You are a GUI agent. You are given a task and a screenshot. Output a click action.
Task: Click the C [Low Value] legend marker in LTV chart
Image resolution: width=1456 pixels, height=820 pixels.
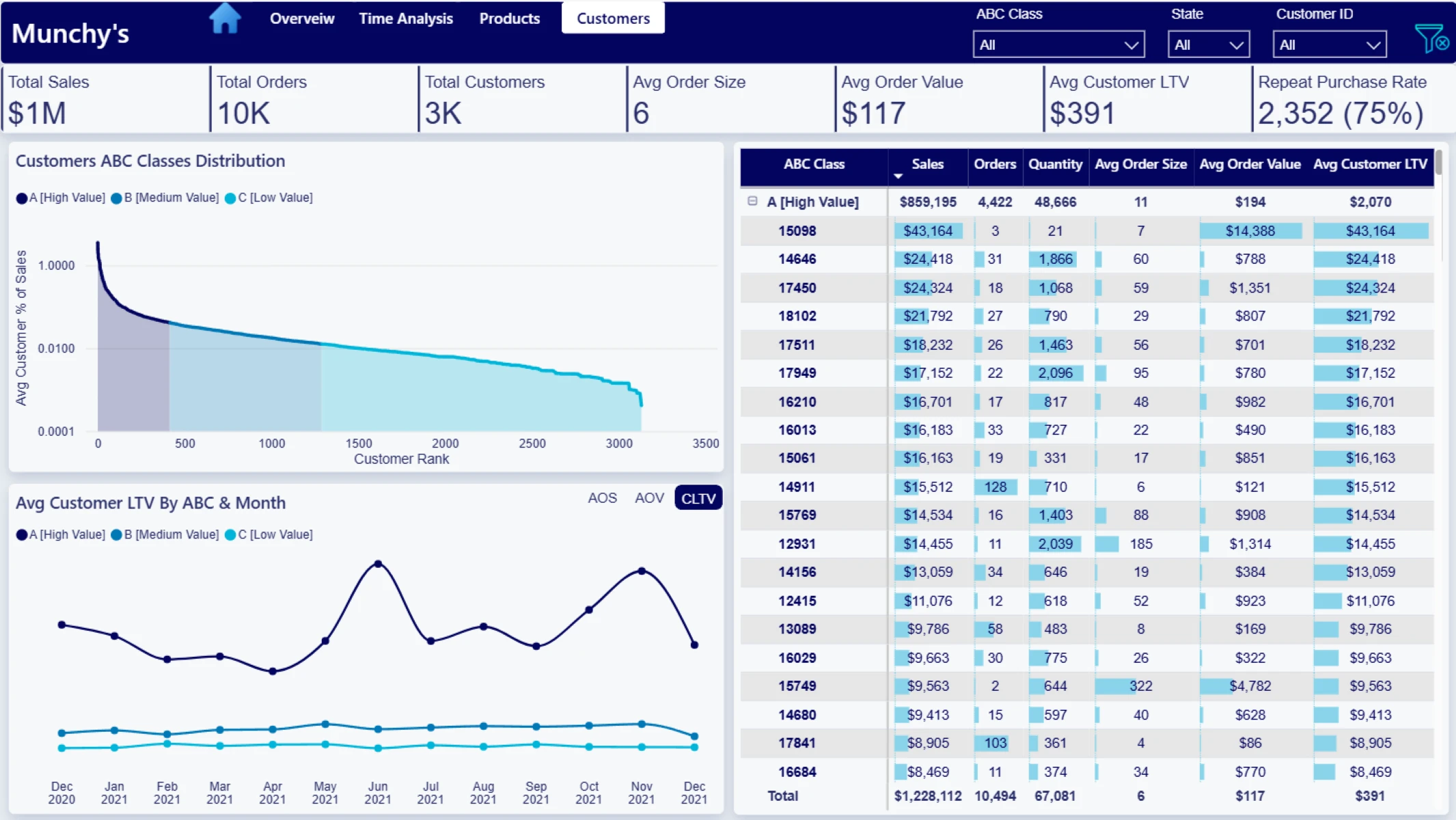coord(230,535)
